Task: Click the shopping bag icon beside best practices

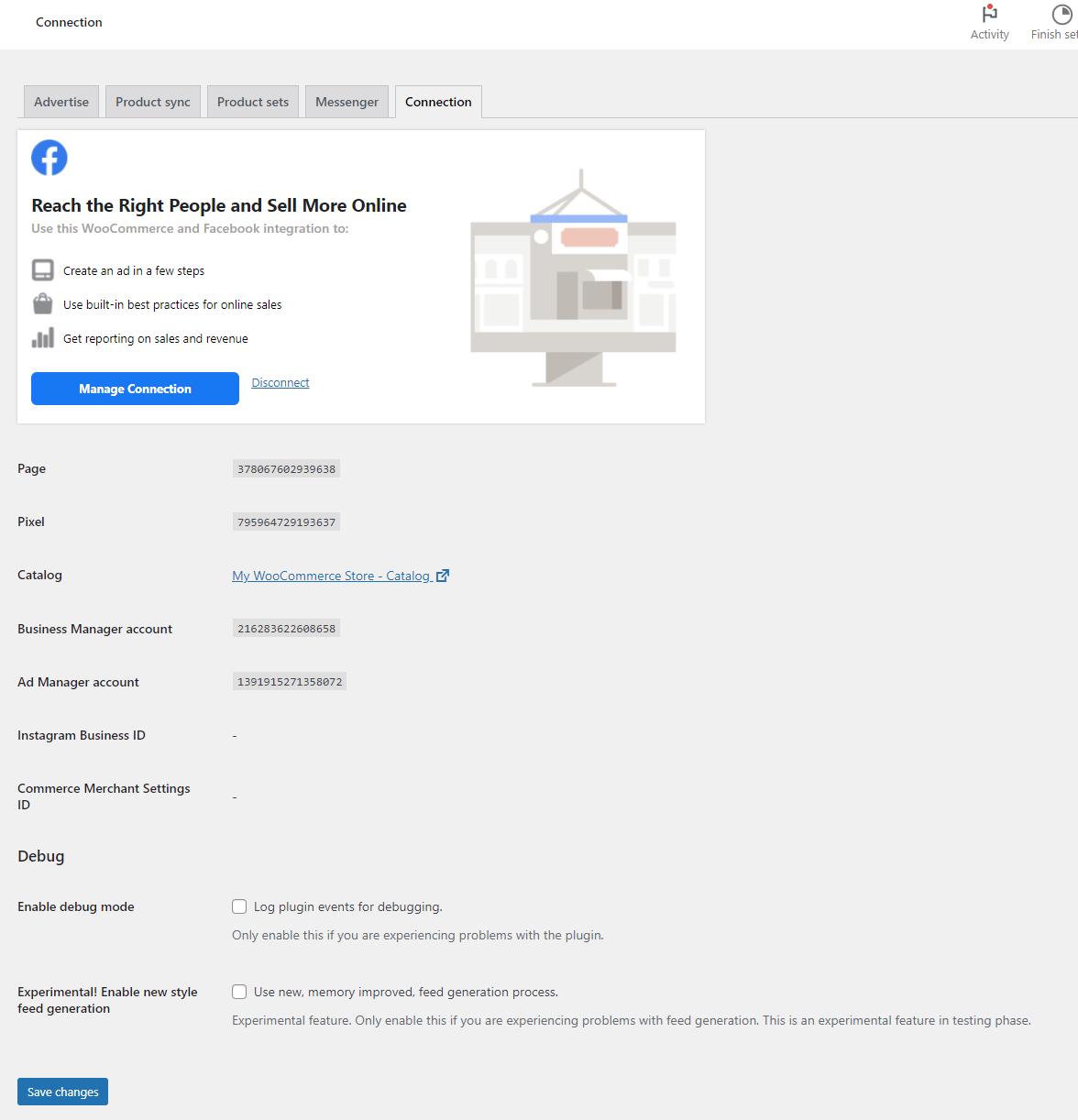Action: pyautogui.click(x=43, y=304)
